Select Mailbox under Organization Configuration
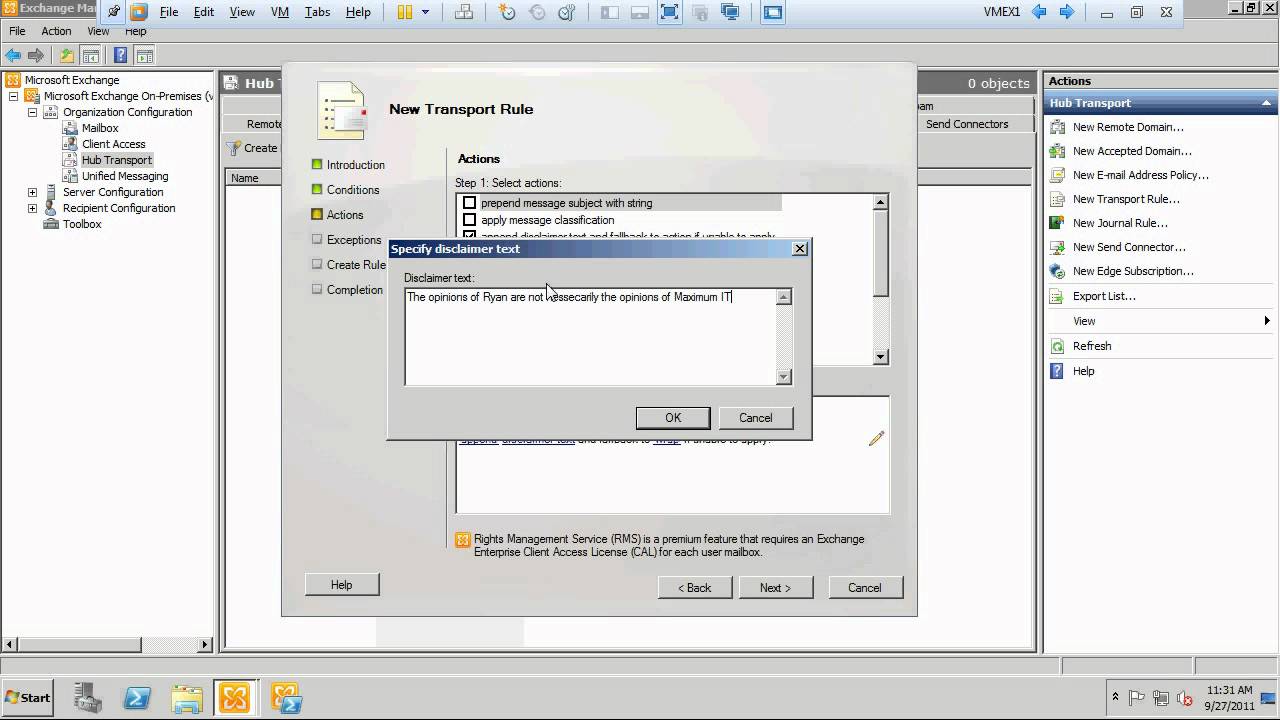The image size is (1280, 720). click(100, 128)
